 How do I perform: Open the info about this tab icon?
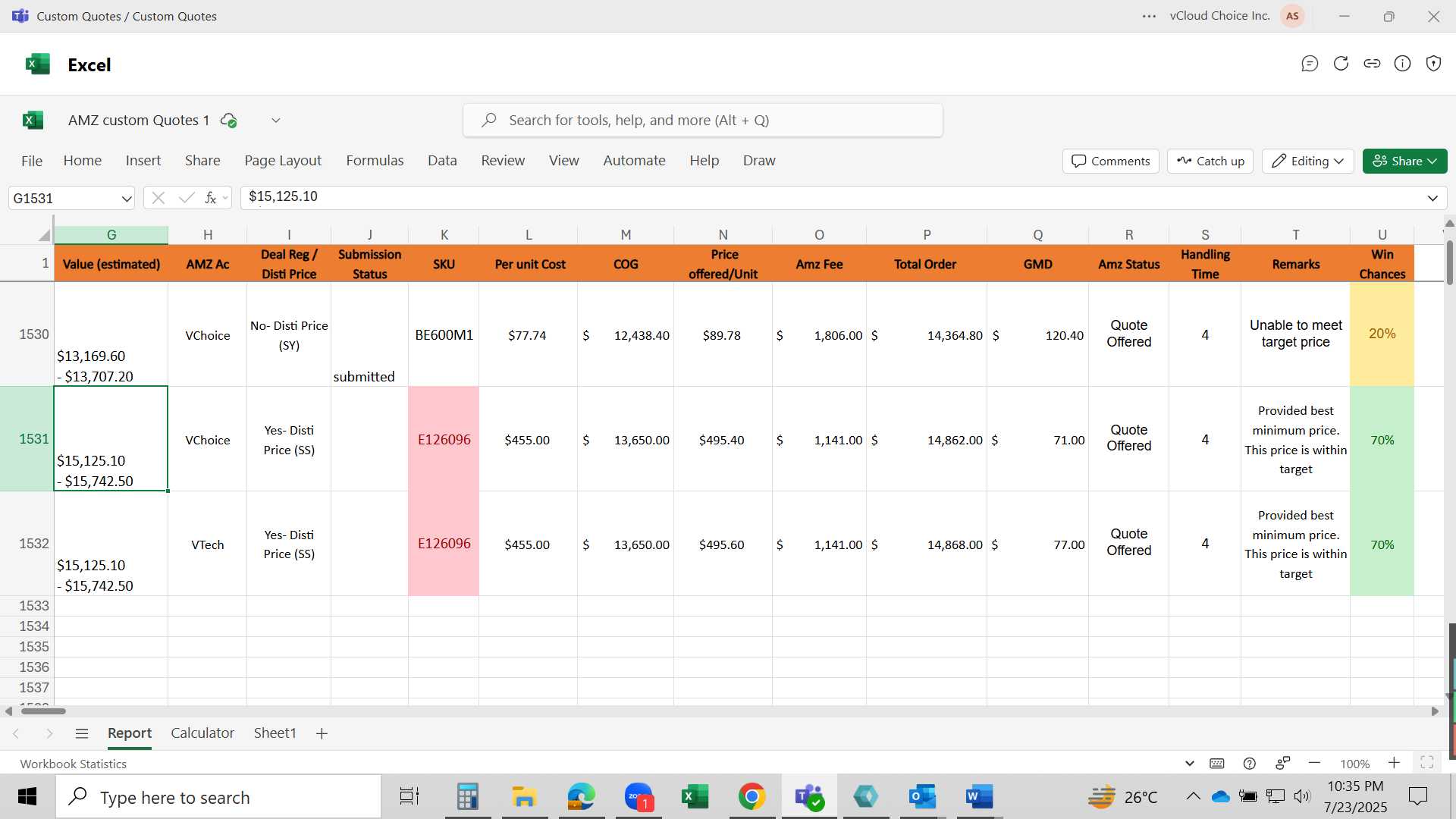point(1403,64)
